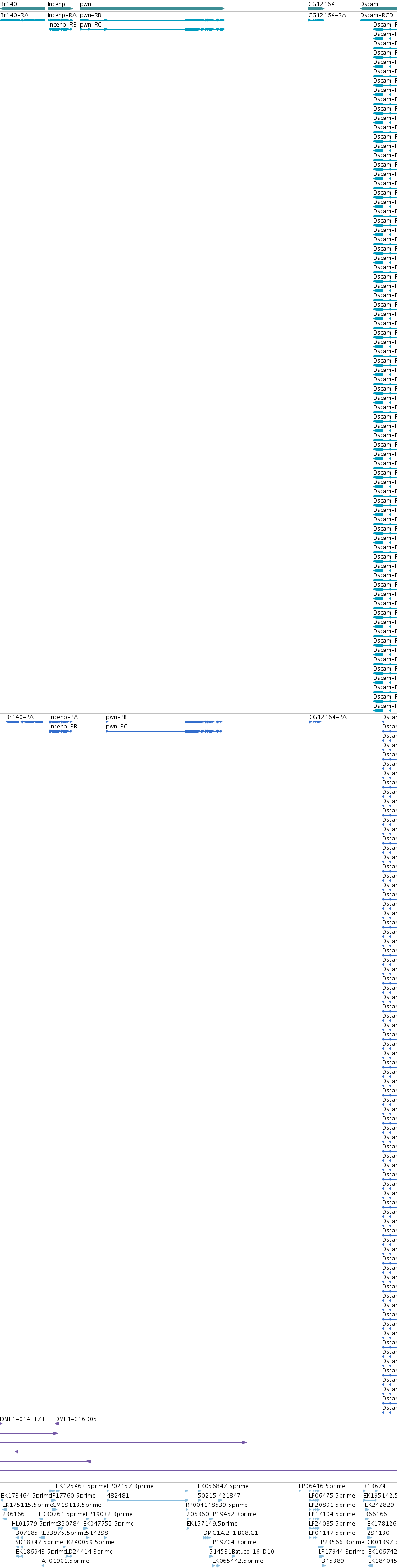
Task: Click the EP19452.3prime EST label
Action: tap(233, 1514)
